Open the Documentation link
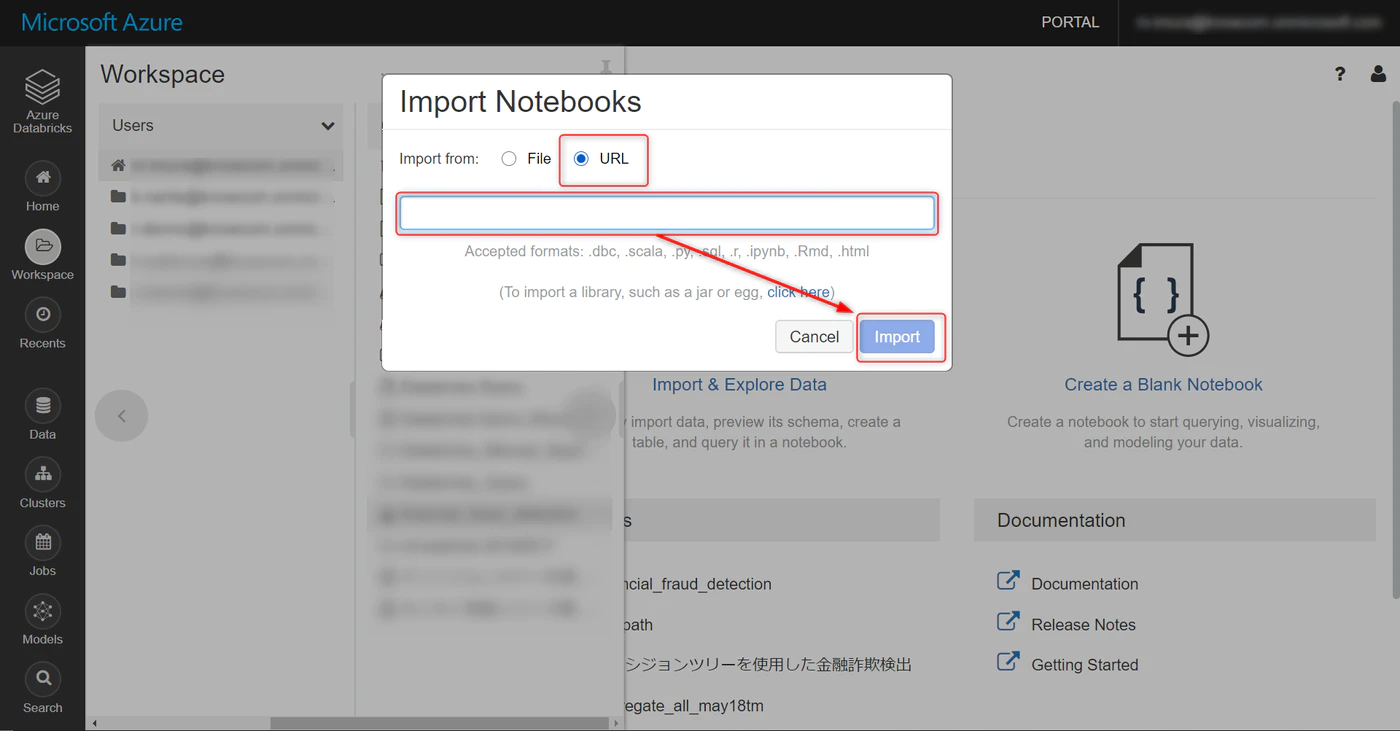This screenshot has width=1400, height=731. [x=1085, y=584]
